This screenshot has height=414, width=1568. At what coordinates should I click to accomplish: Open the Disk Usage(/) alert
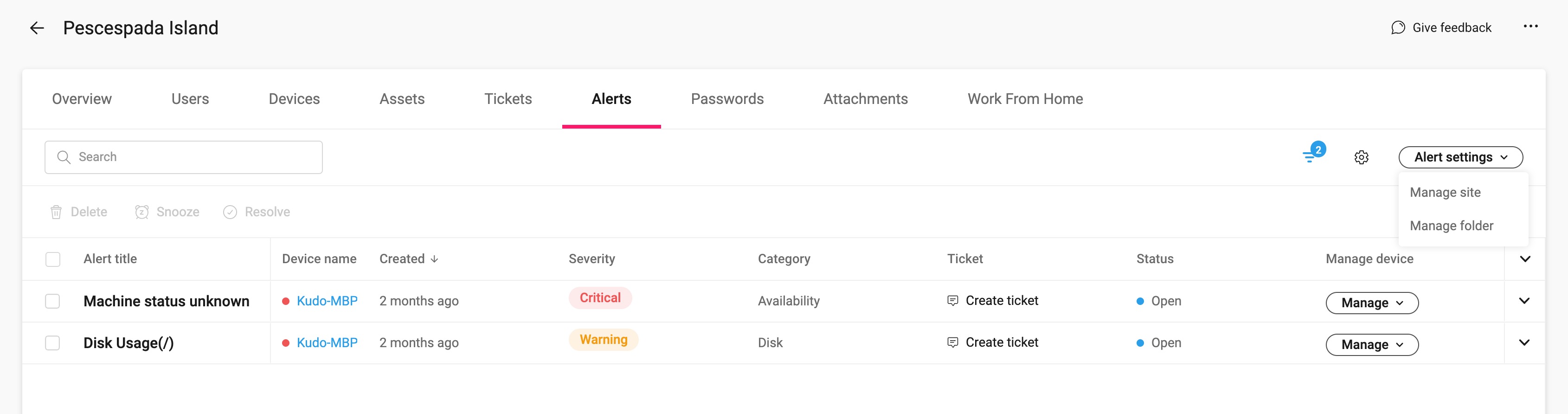coord(129,343)
